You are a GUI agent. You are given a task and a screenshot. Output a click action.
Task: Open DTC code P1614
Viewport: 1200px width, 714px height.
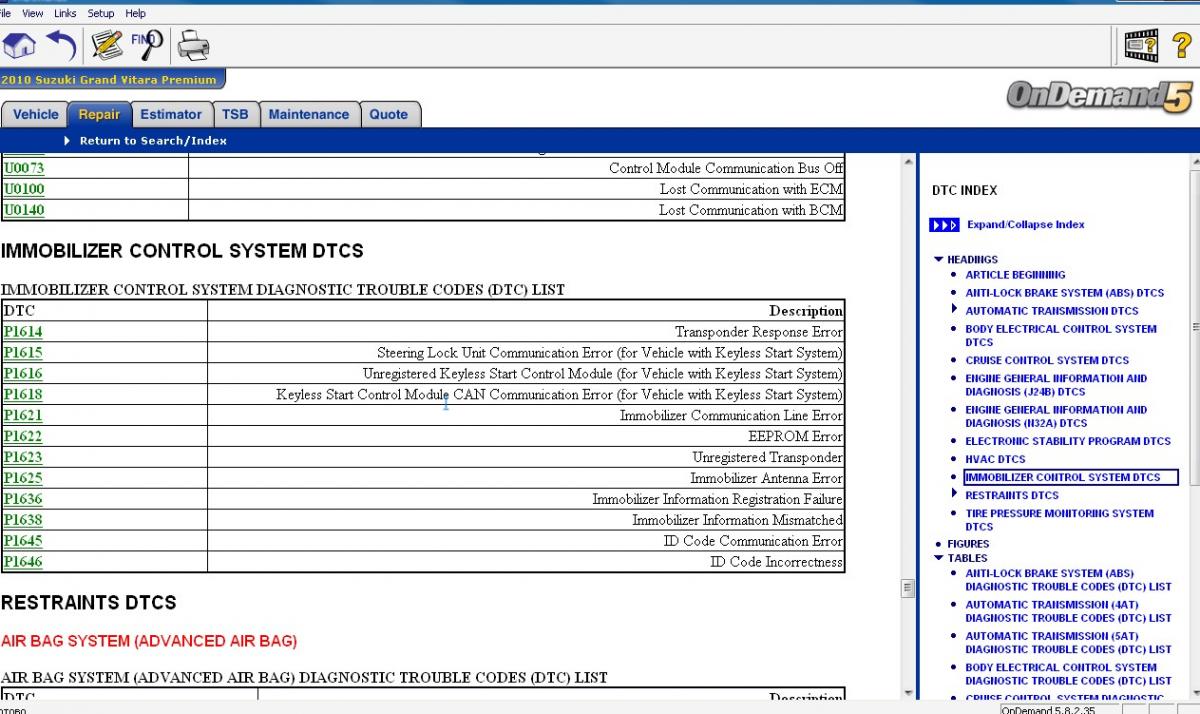pyautogui.click(x=23, y=332)
